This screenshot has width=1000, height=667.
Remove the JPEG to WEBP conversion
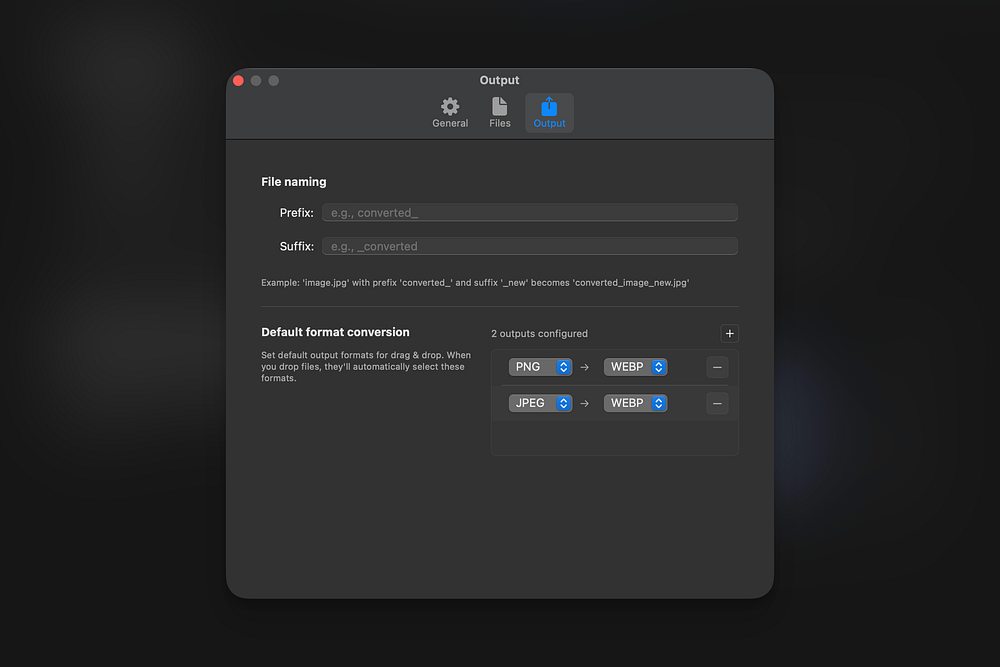point(717,404)
